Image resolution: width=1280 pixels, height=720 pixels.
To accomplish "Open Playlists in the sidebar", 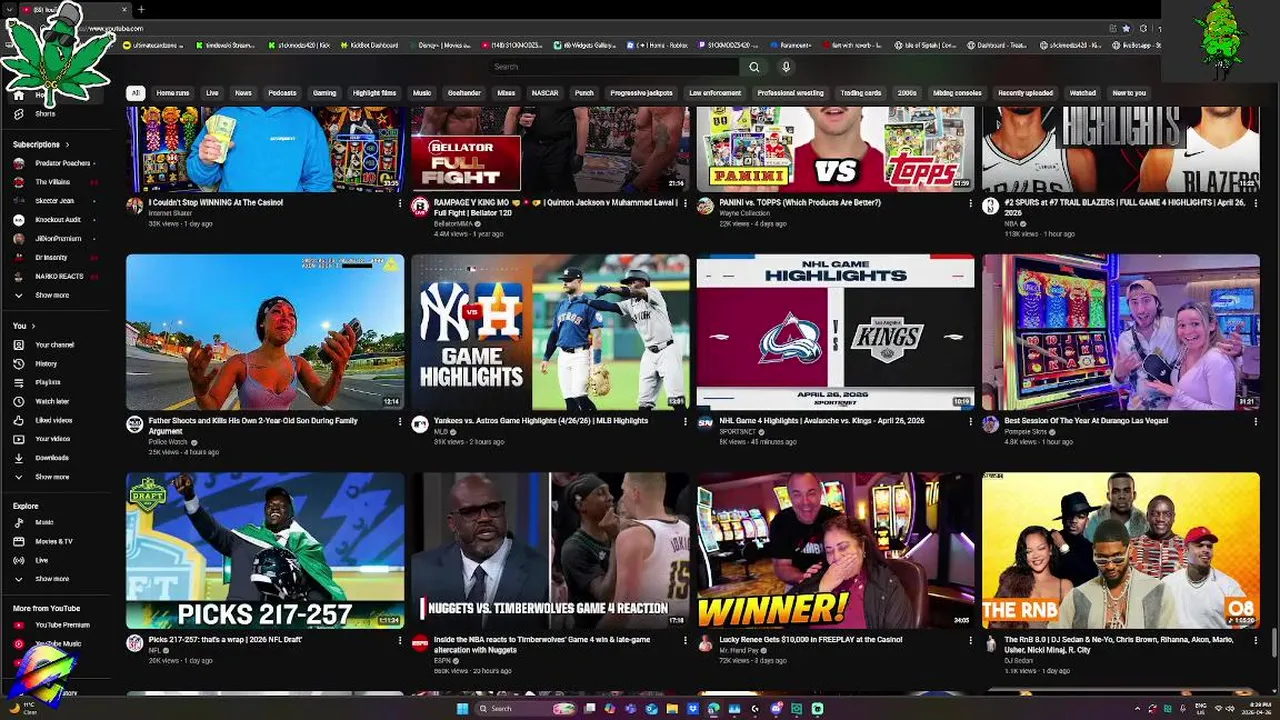I will click(x=48, y=382).
